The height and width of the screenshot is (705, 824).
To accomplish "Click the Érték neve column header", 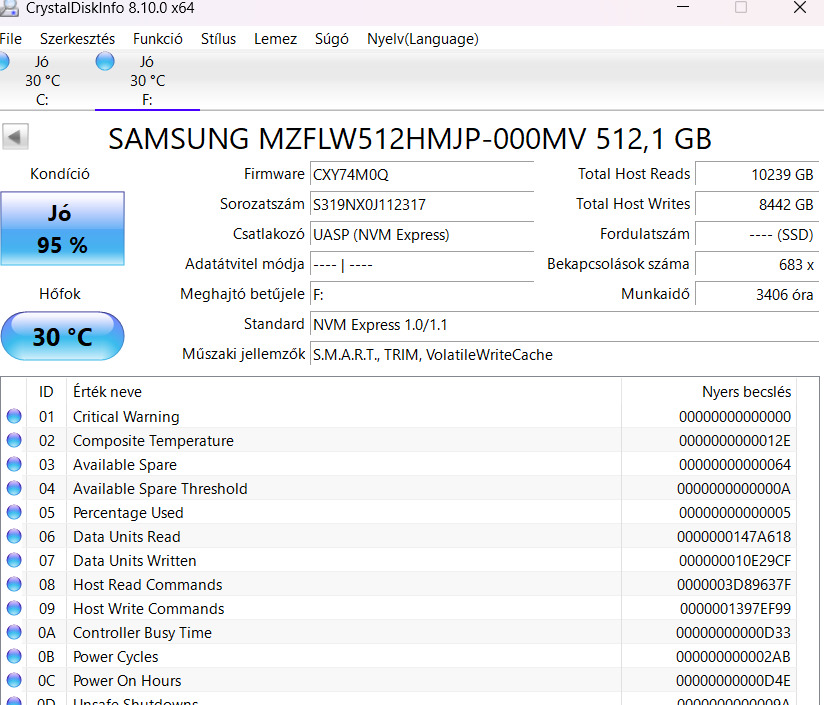I will coord(344,392).
